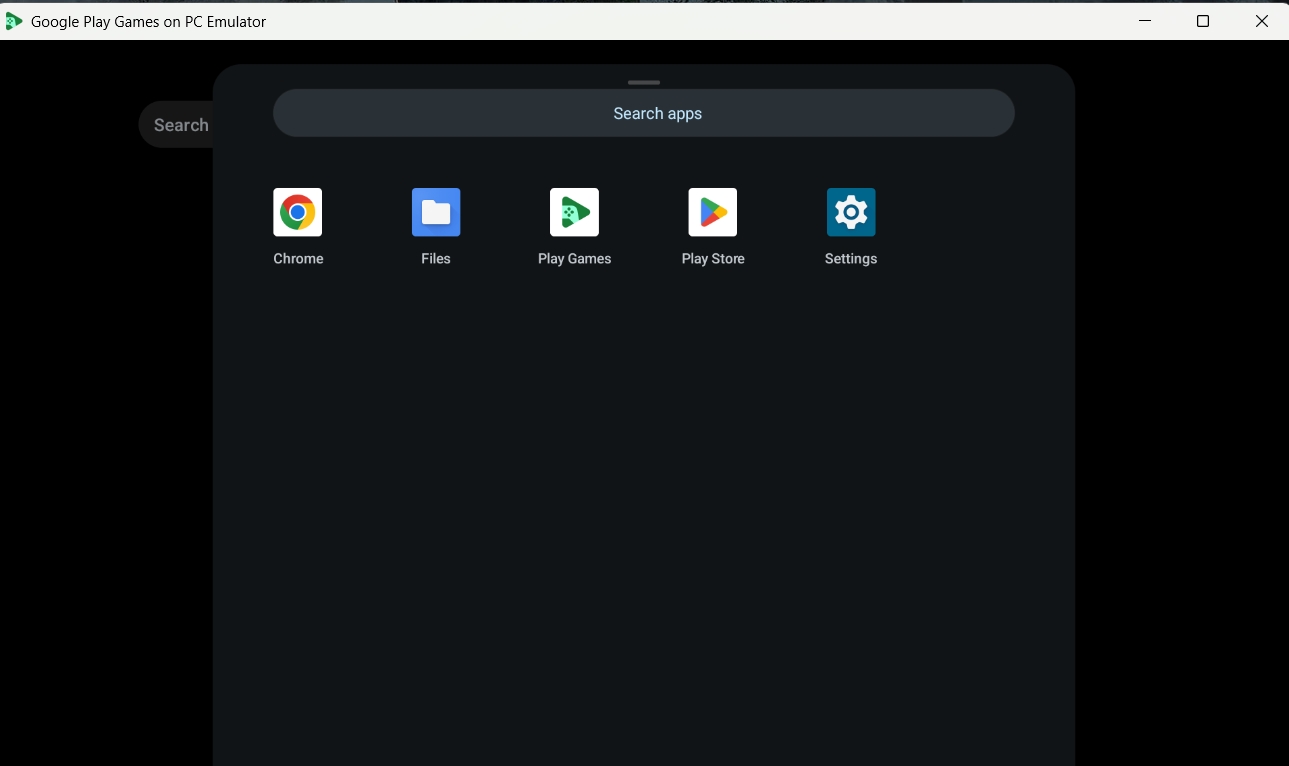Open the Settings gear icon
The height and width of the screenshot is (766, 1289).
click(851, 212)
